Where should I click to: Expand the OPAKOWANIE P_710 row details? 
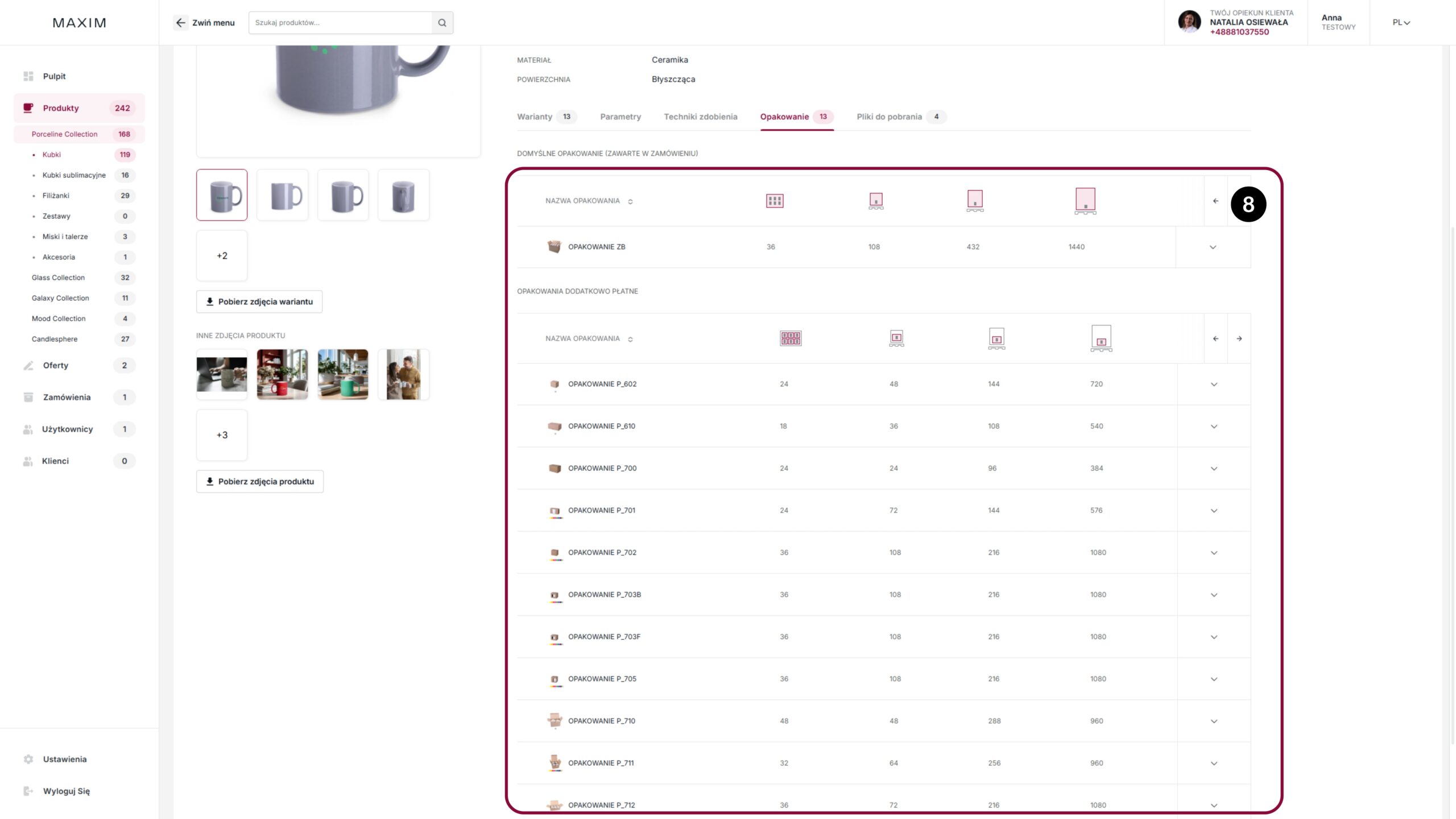coord(1214,721)
